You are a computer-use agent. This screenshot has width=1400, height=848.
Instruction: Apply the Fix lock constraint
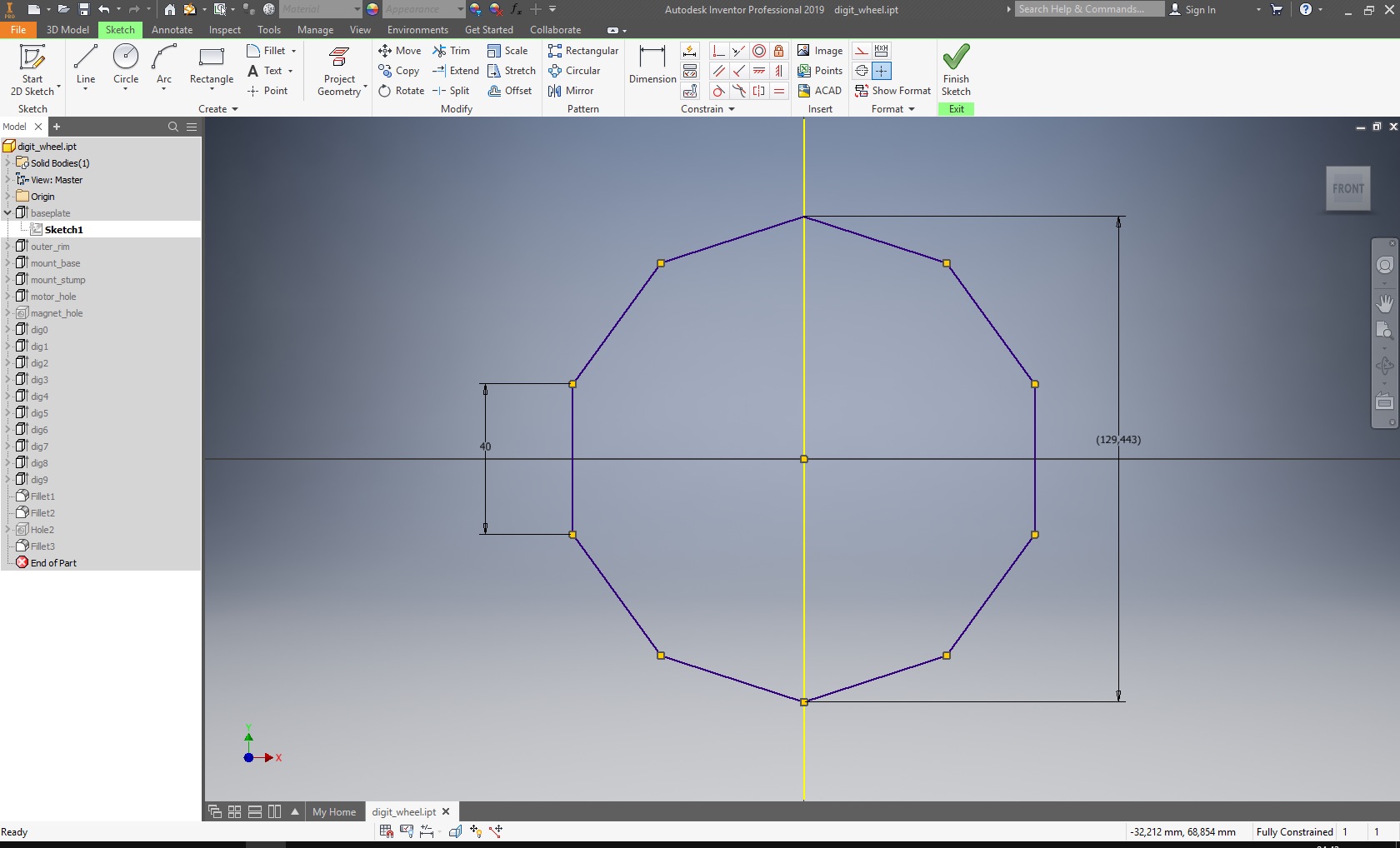click(x=778, y=51)
